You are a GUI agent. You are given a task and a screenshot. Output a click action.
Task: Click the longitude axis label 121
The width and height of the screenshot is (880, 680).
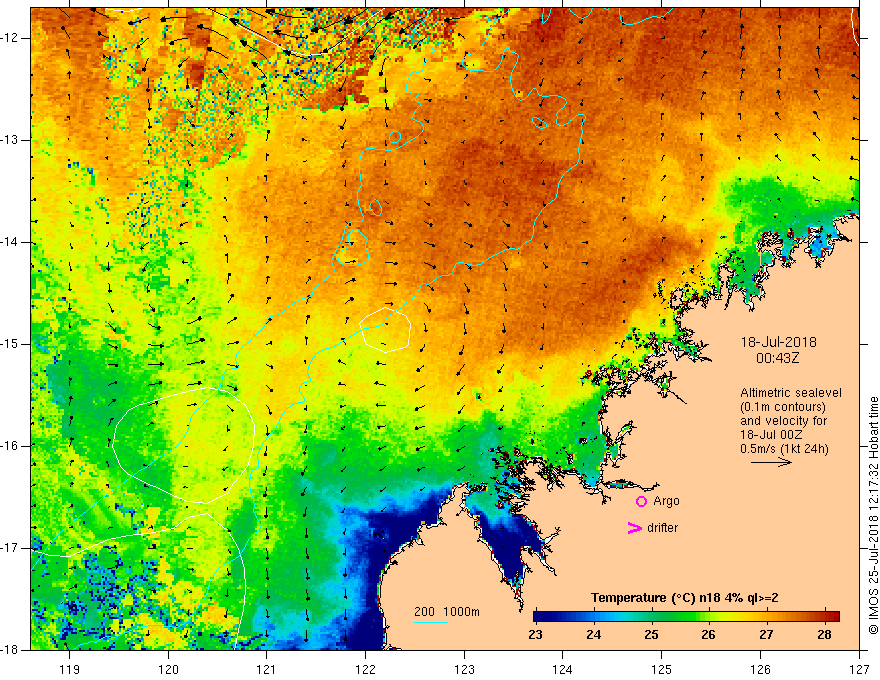(x=266, y=669)
